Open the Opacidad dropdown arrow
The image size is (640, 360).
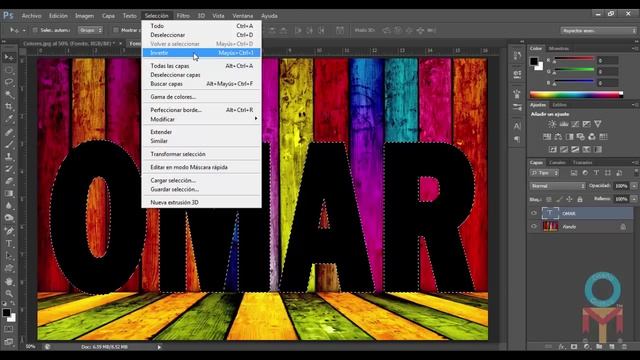[x=634, y=186]
